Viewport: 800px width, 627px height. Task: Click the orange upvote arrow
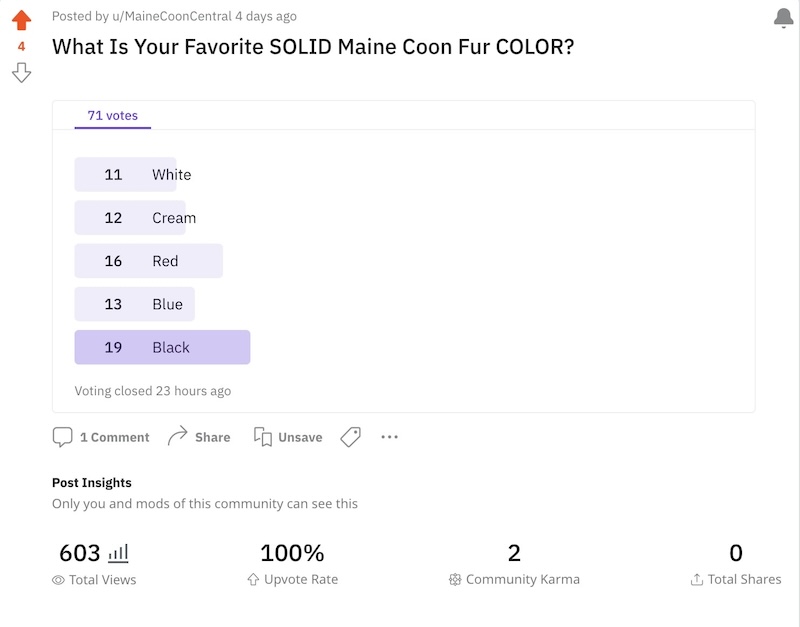pos(21,20)
